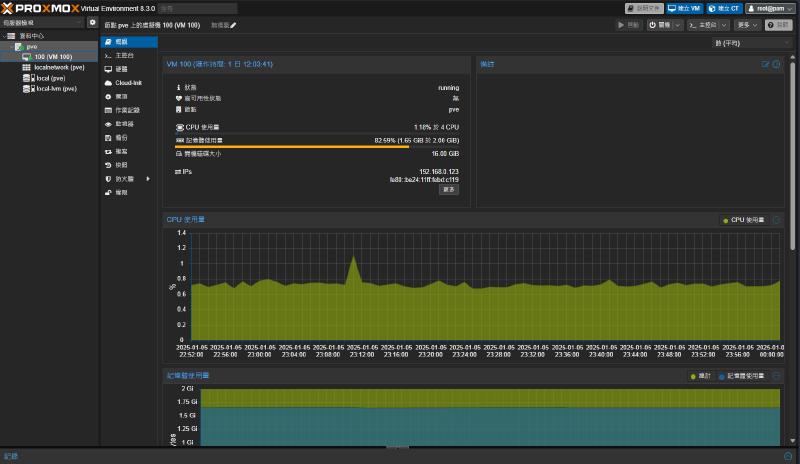Open Cloud-Init settings
Screen dimensions: 800x464
pos(129,83)
